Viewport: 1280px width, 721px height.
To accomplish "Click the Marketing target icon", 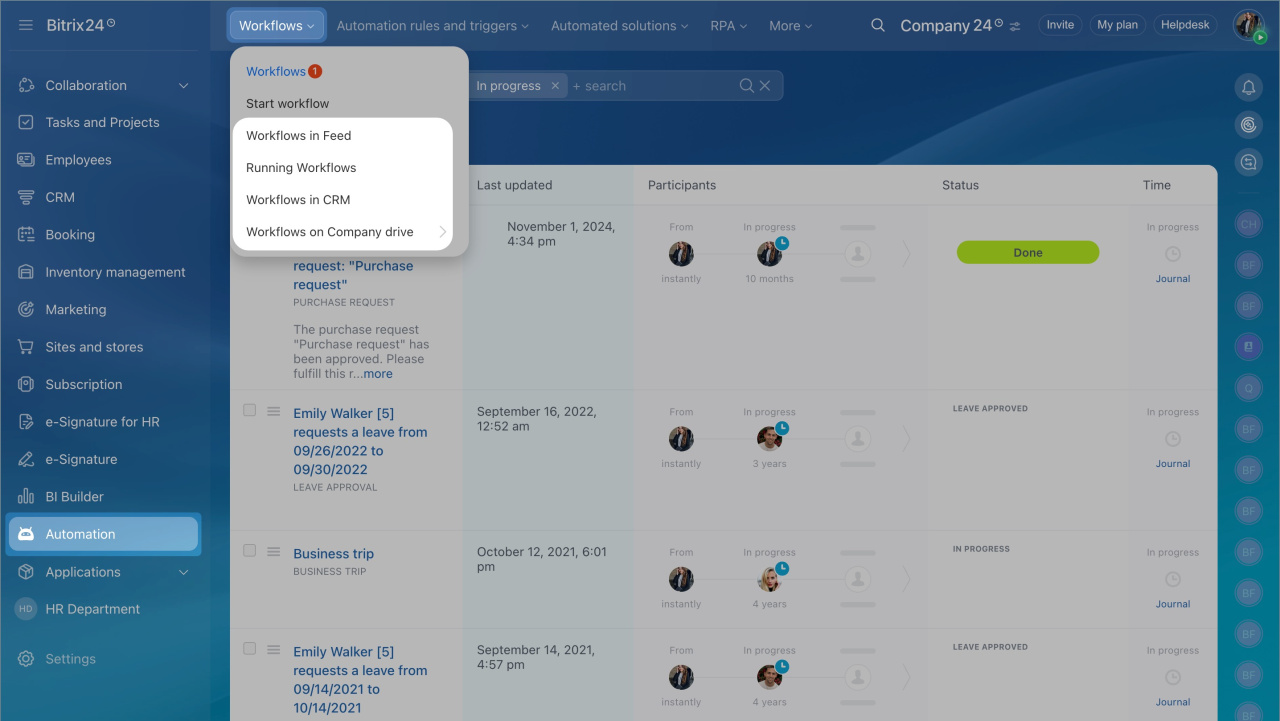I will [x=27, y=309].
